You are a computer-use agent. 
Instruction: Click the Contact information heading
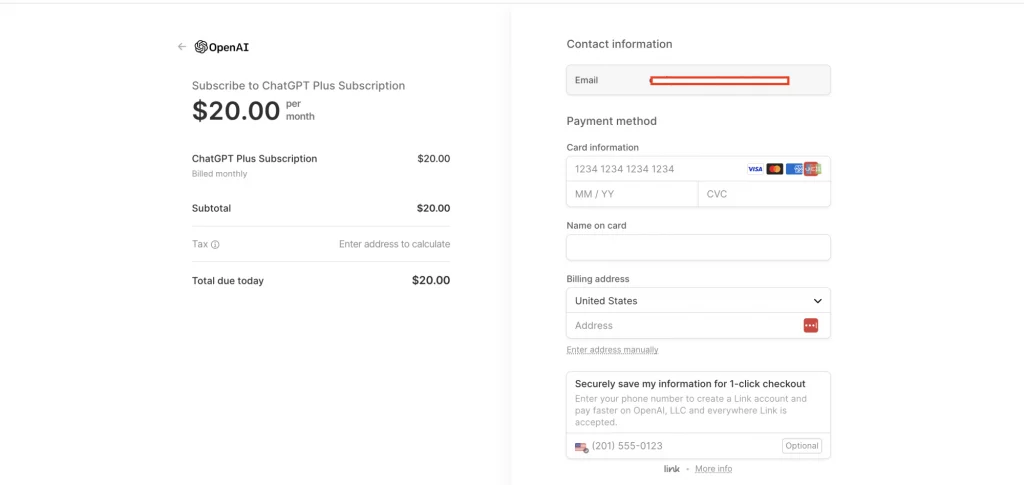(619, 44)
